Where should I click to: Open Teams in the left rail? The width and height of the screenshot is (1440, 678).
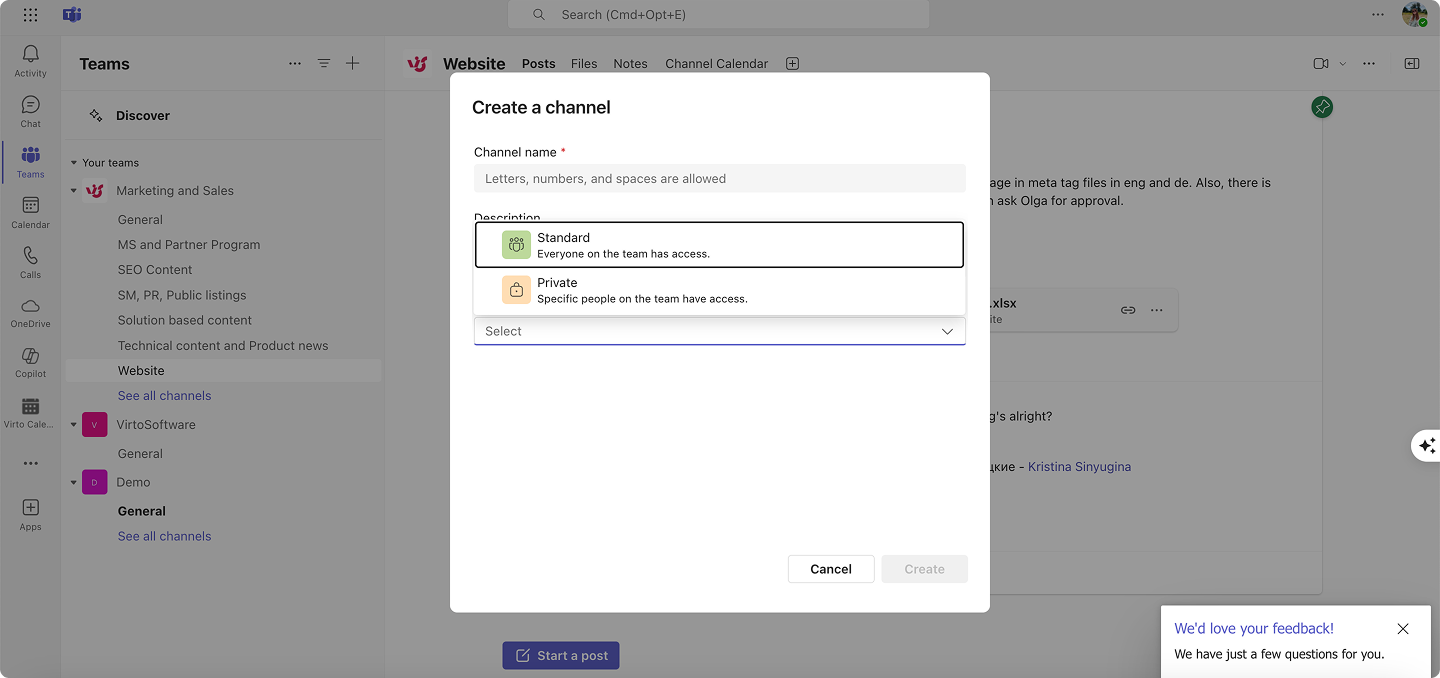[x=30, y=161]
